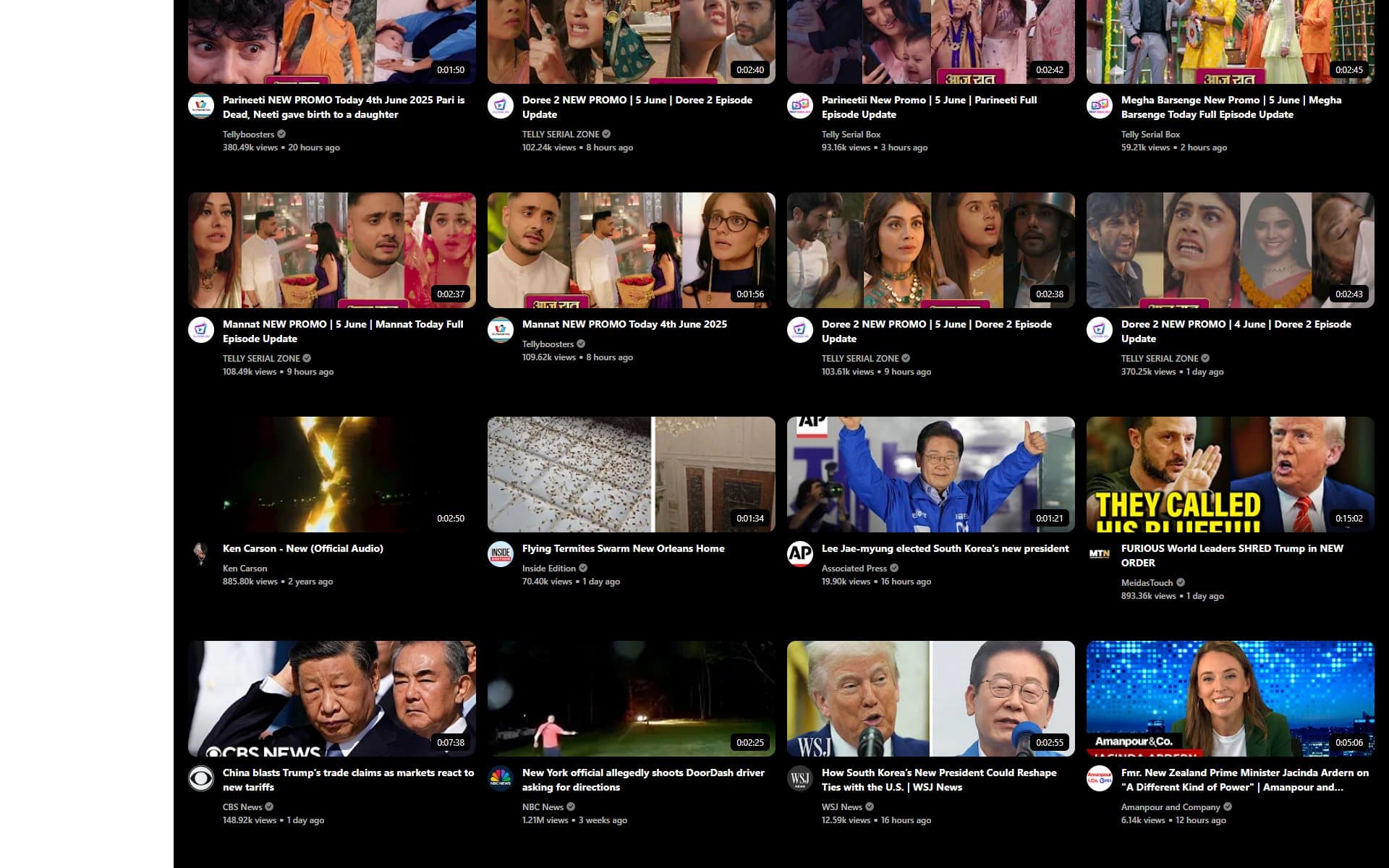Open Ken Carson channel avatar
Viewport: 1389px width, 868px height.
point(201,554)
